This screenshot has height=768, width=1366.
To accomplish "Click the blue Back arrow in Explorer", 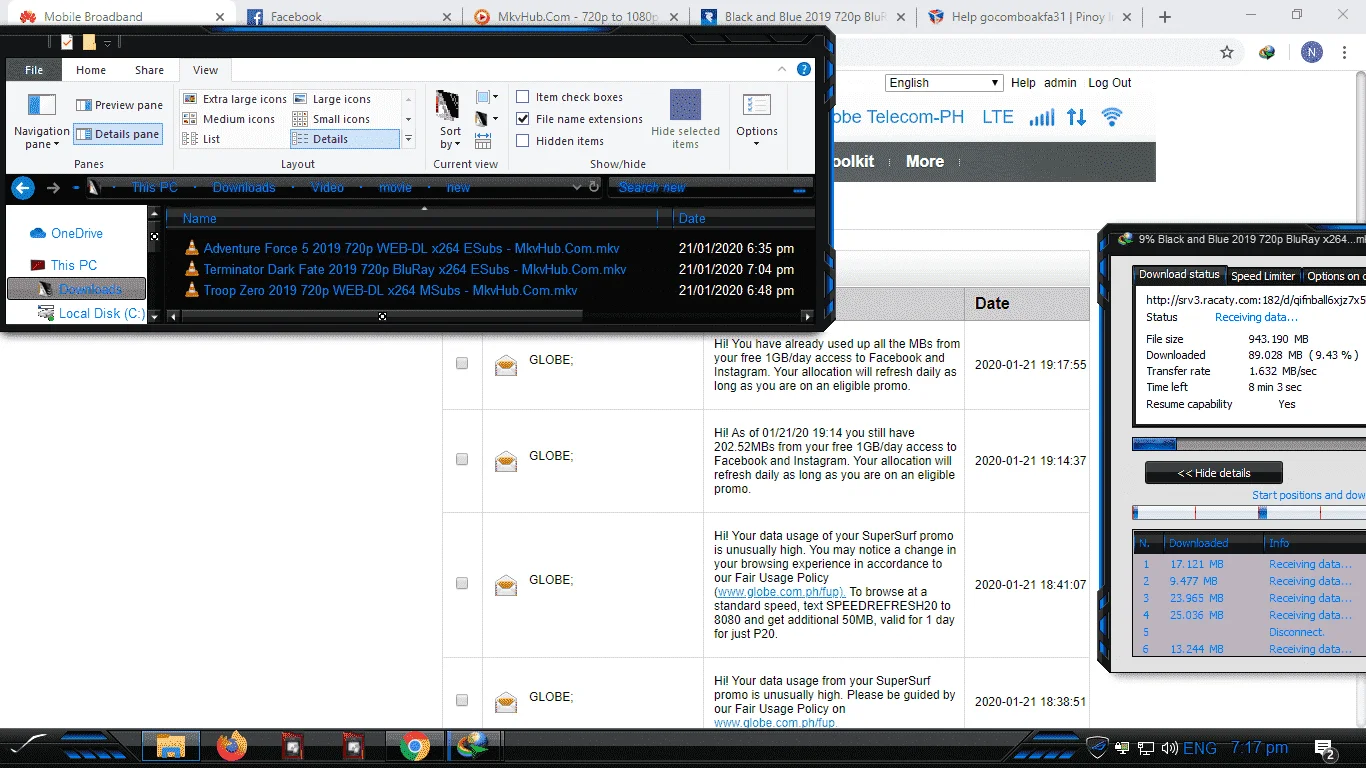I will pos(23,187).
